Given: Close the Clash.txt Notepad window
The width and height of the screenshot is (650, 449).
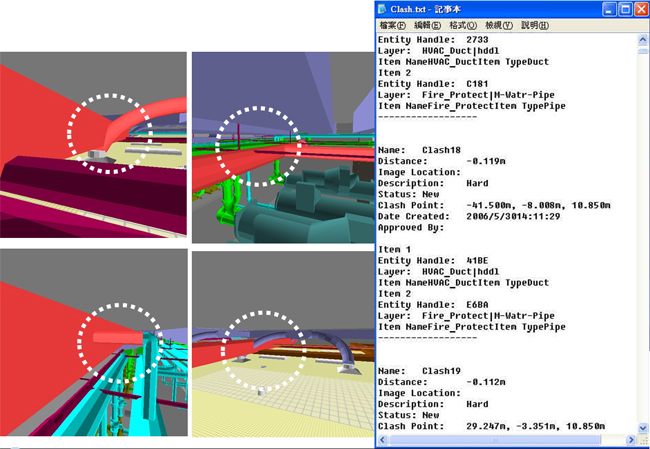Looking at the screenshot, I should click(x=641, y=9).
